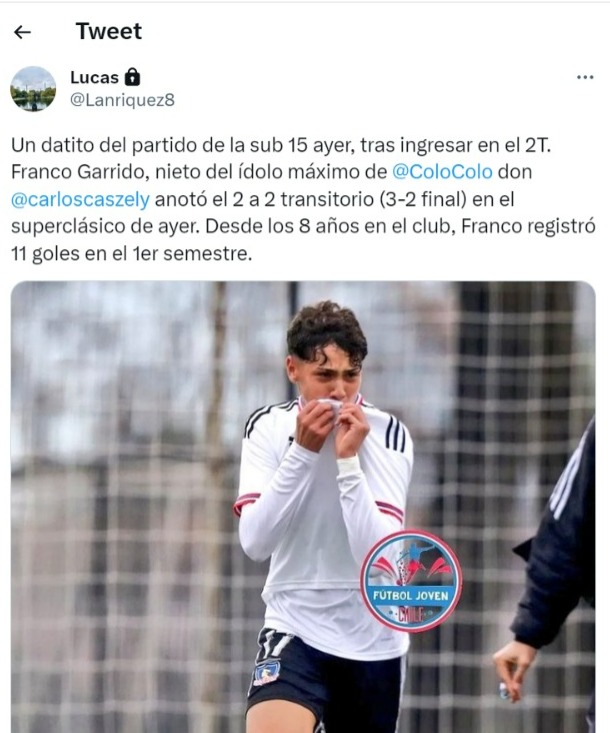The image size is (610, 733).
Task: Click the three-stripe shoulder on the white jersey
Action: point(395,434)
